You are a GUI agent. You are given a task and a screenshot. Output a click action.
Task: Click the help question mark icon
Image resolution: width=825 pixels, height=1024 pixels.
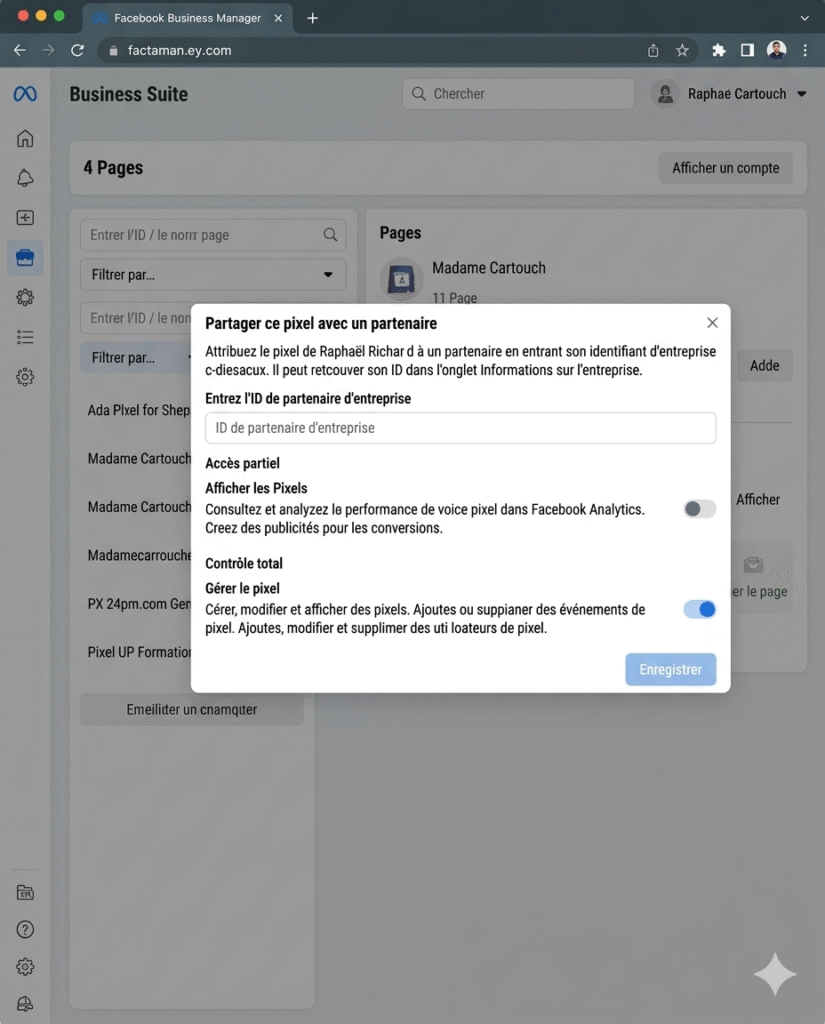pyautogui.click(x=25, y=929)
